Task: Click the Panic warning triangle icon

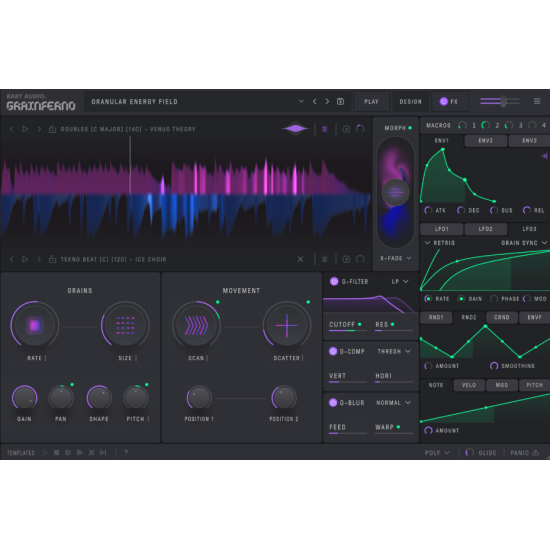Action: 535,452
